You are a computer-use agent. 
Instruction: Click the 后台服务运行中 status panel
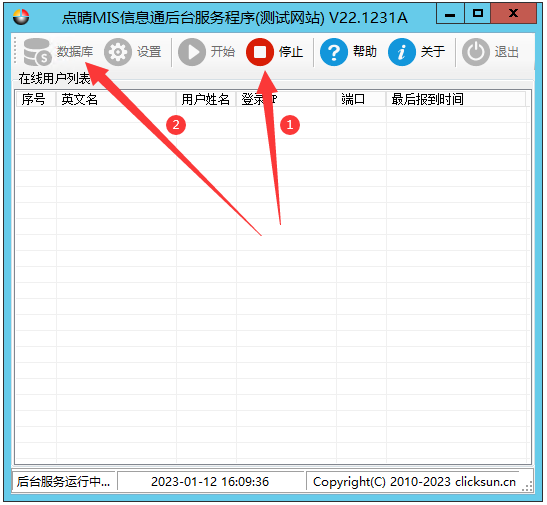(x=63, y=482)
